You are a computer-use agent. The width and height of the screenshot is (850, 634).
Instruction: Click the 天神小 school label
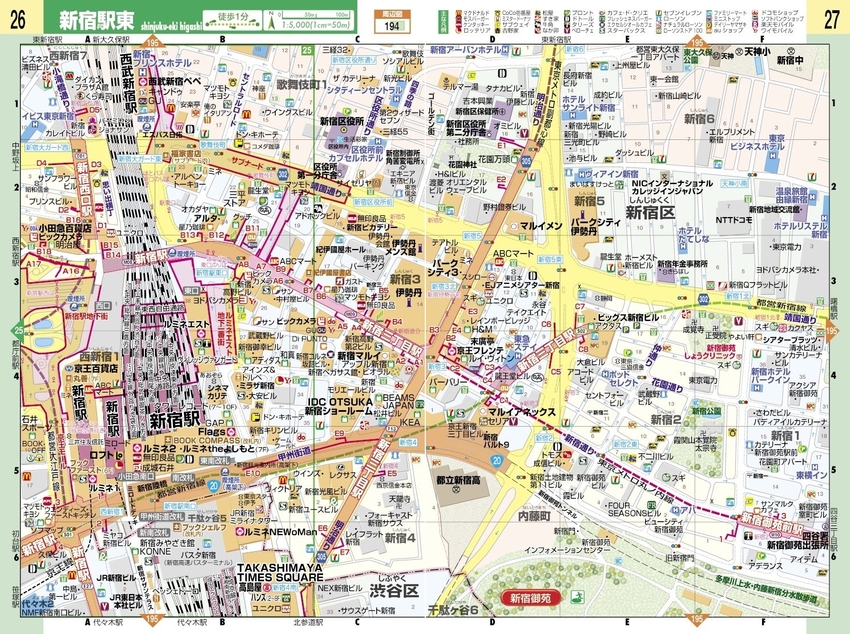pyautogui.click(x=757, y=52)
